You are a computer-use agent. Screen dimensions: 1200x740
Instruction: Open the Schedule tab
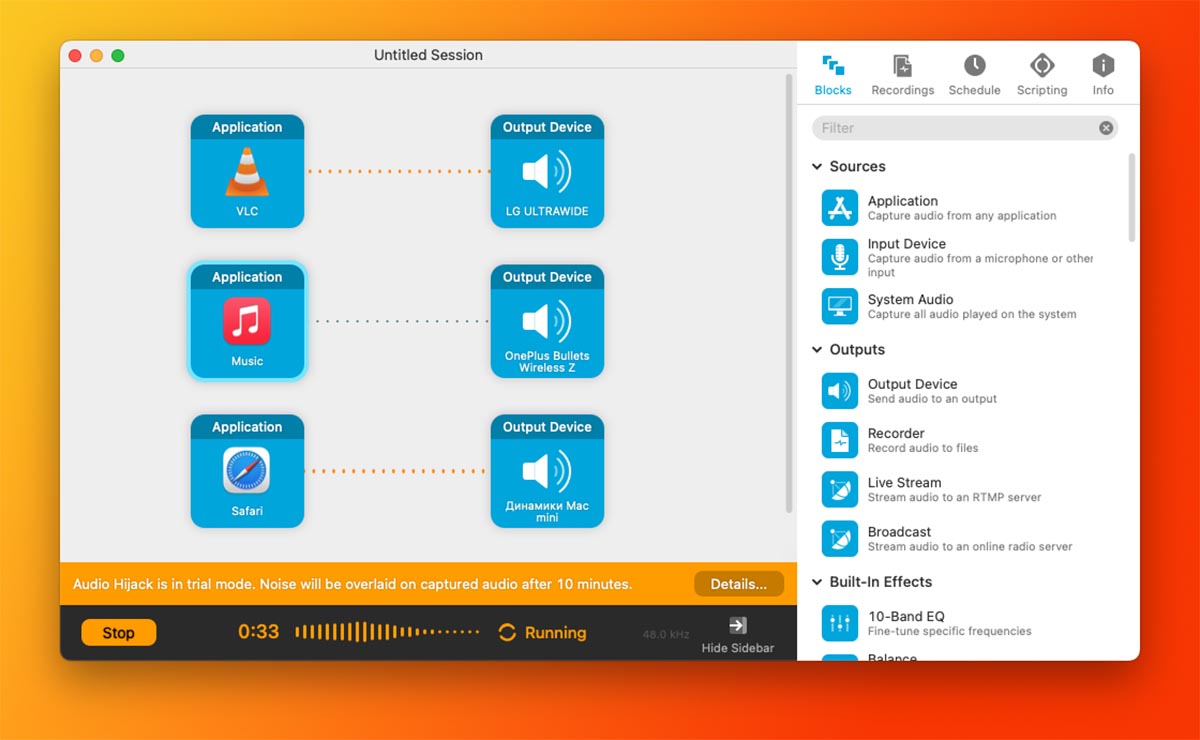pos(975,75)
